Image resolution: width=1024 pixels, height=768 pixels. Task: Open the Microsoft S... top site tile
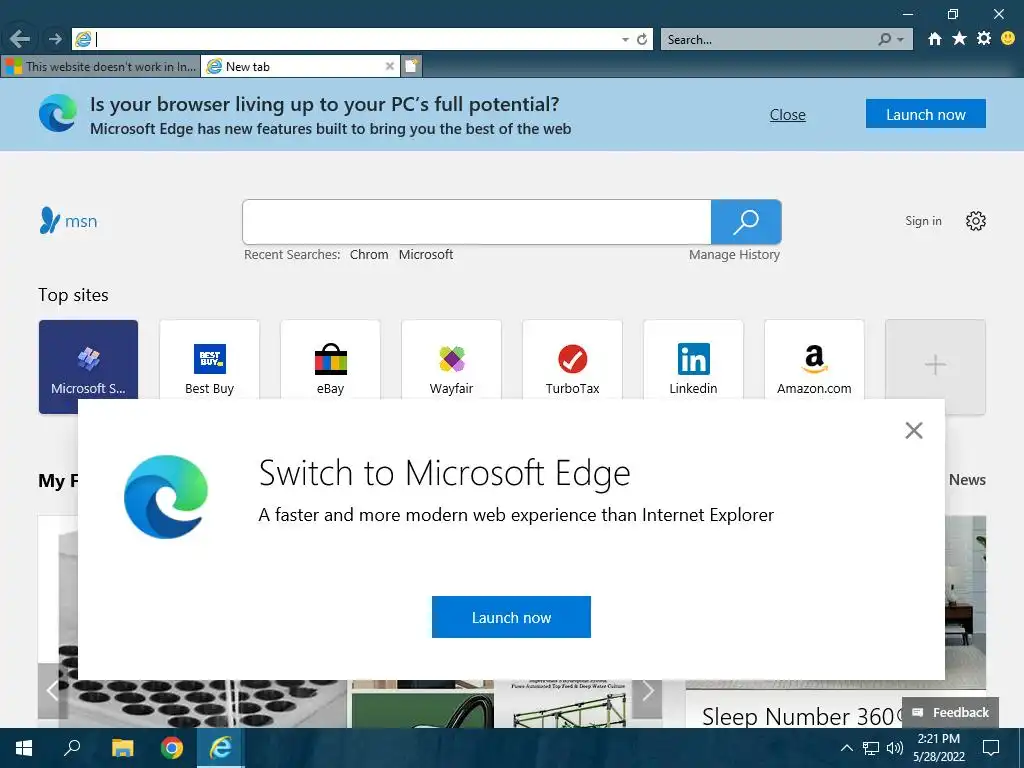88,366
